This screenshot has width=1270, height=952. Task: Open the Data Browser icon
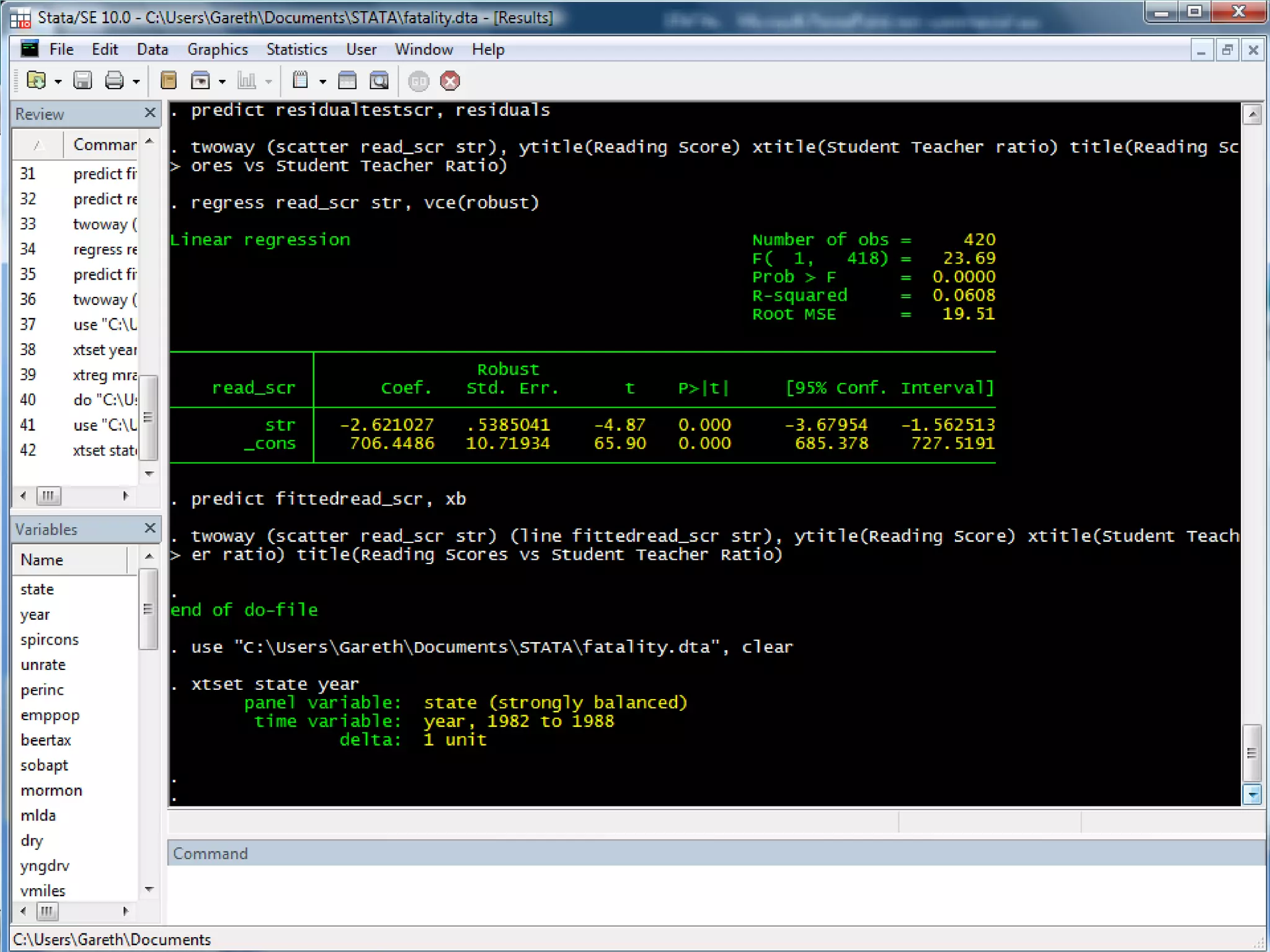379,81
